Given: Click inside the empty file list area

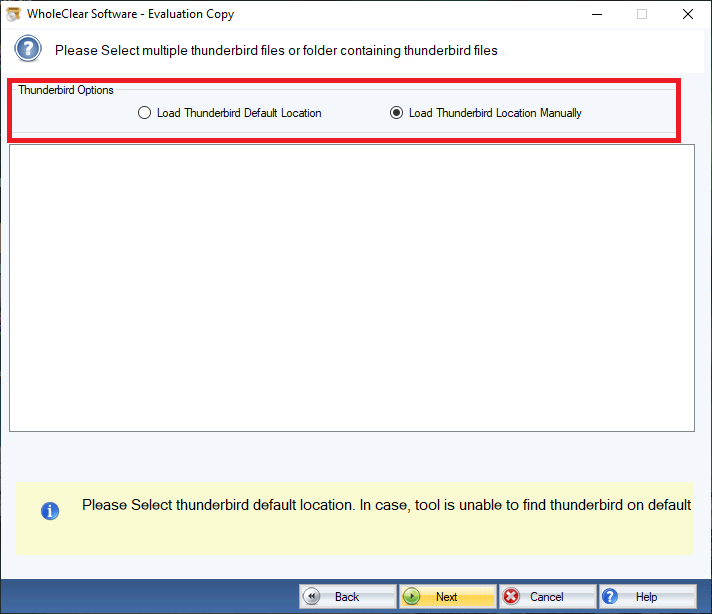Looking at the screenshot, I should point(352,288).
